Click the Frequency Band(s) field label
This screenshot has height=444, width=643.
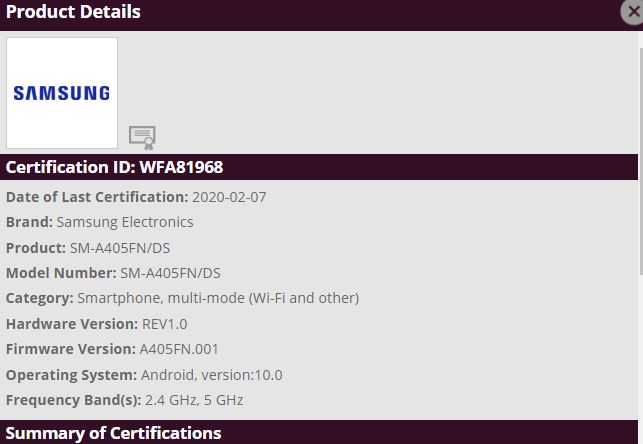tap(74, 400)
